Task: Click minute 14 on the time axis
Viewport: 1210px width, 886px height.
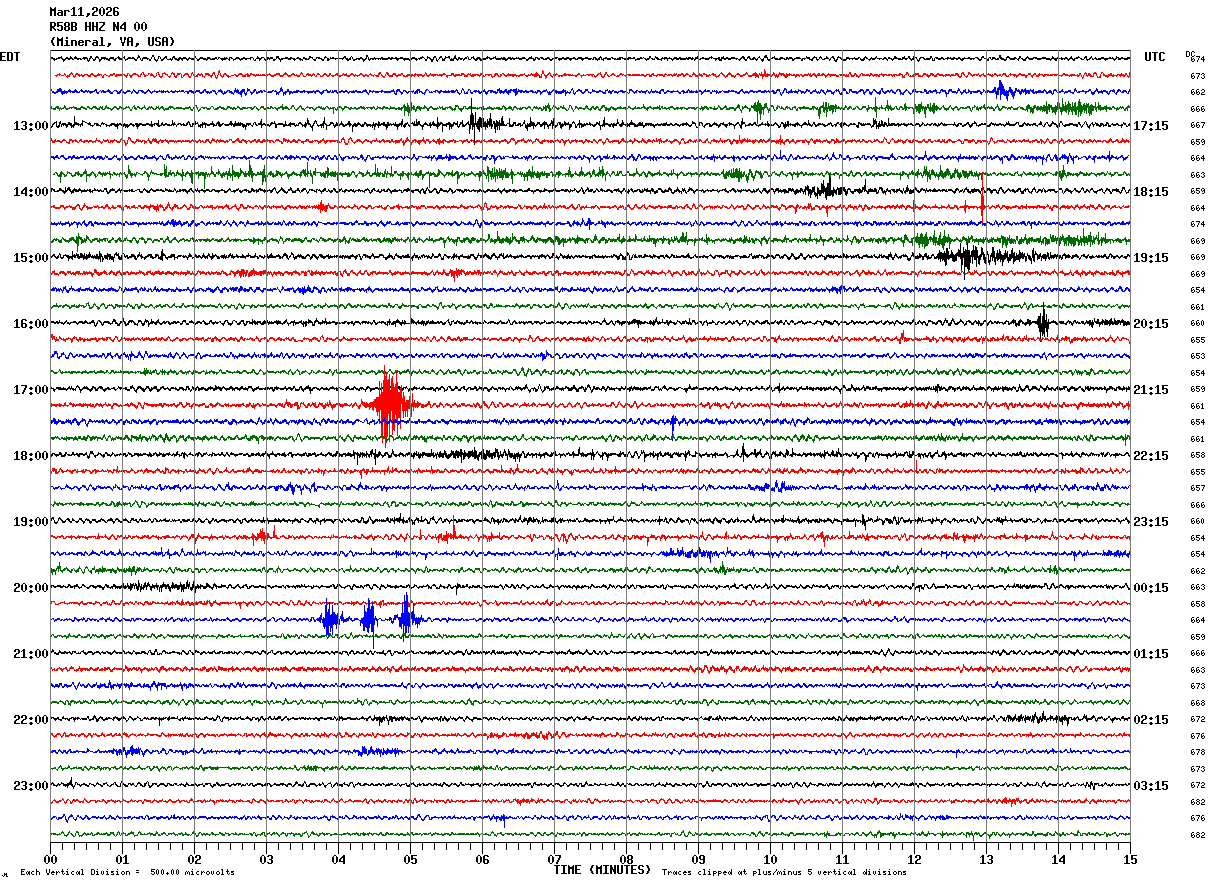Action: [1058, 859]
